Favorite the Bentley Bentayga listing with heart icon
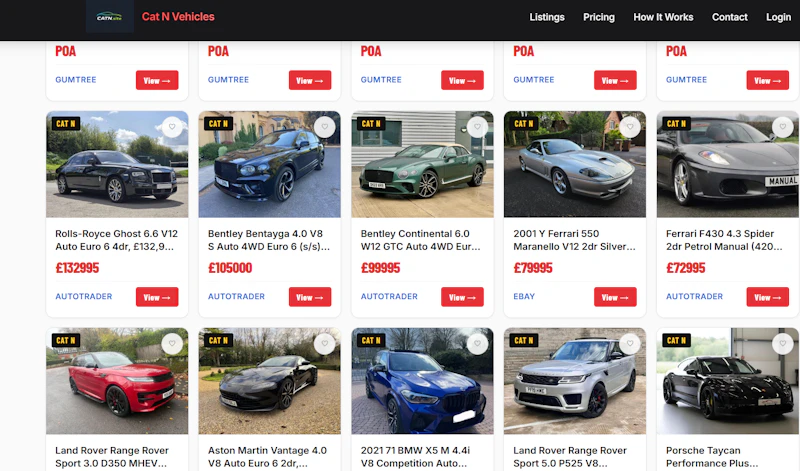Viewport: 800px width, 471px height. click(324, 127)
